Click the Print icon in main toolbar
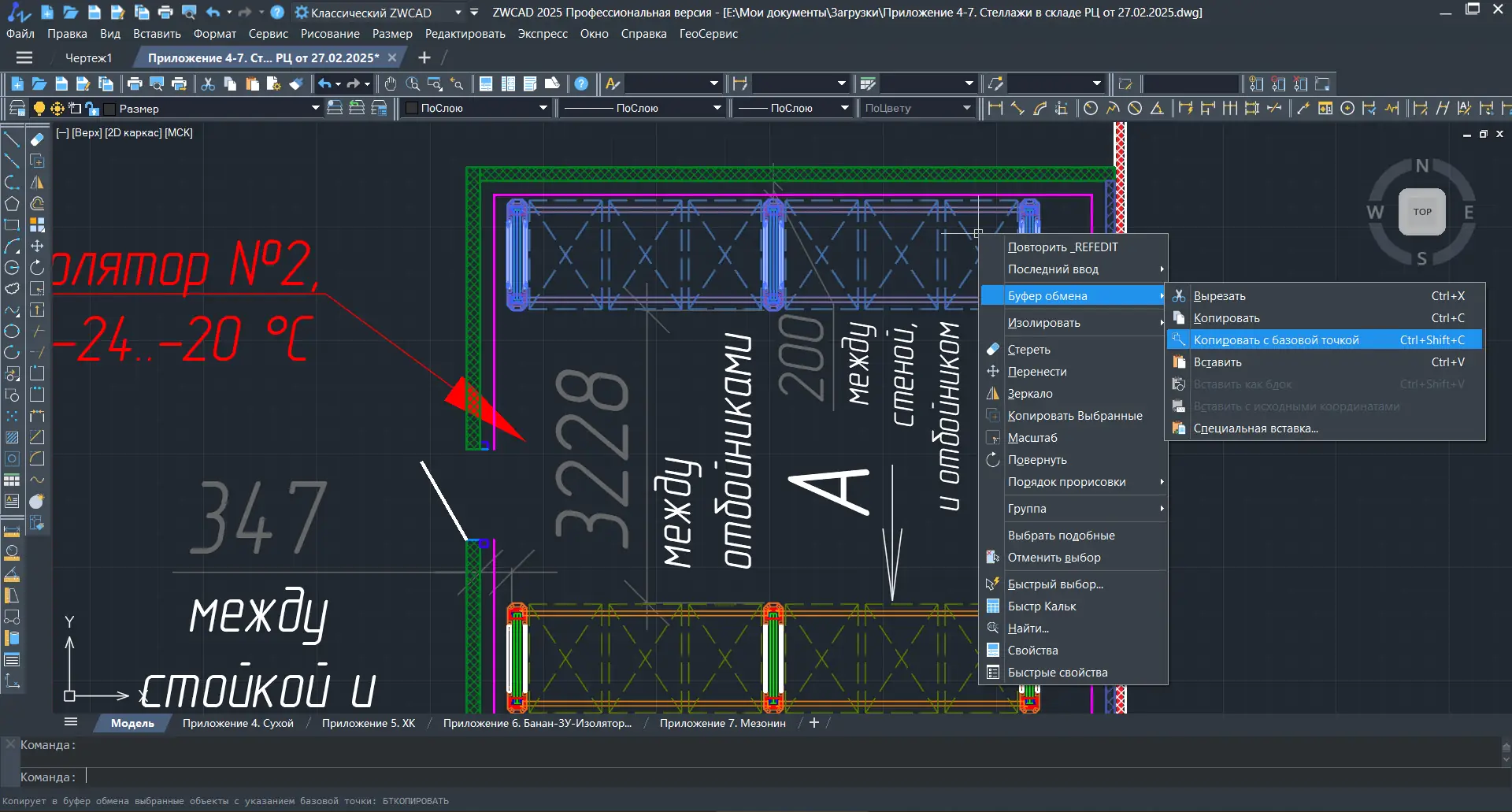1512x812 pixels. point(135,83)
